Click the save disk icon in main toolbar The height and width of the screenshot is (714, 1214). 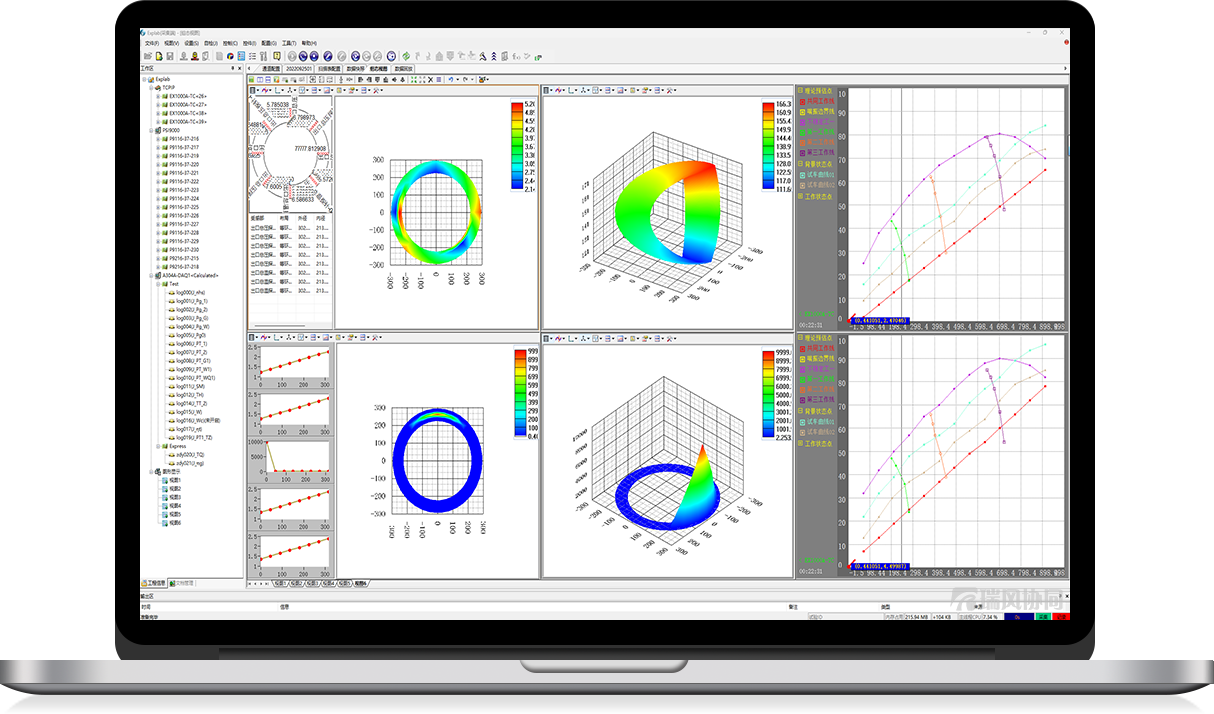pyautogui.click(x=171, y=56)
